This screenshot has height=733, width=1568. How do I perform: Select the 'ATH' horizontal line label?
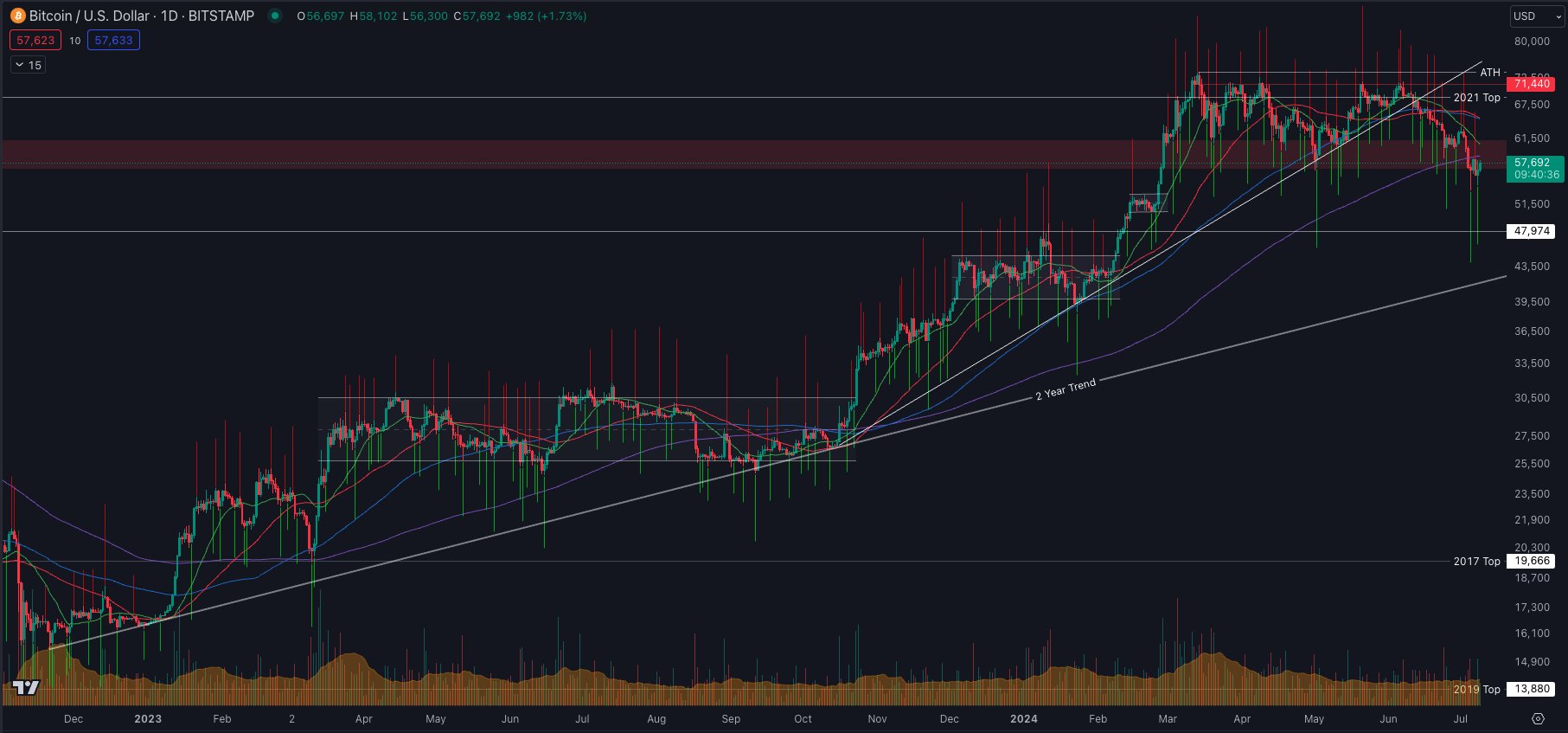[1490, 73]
